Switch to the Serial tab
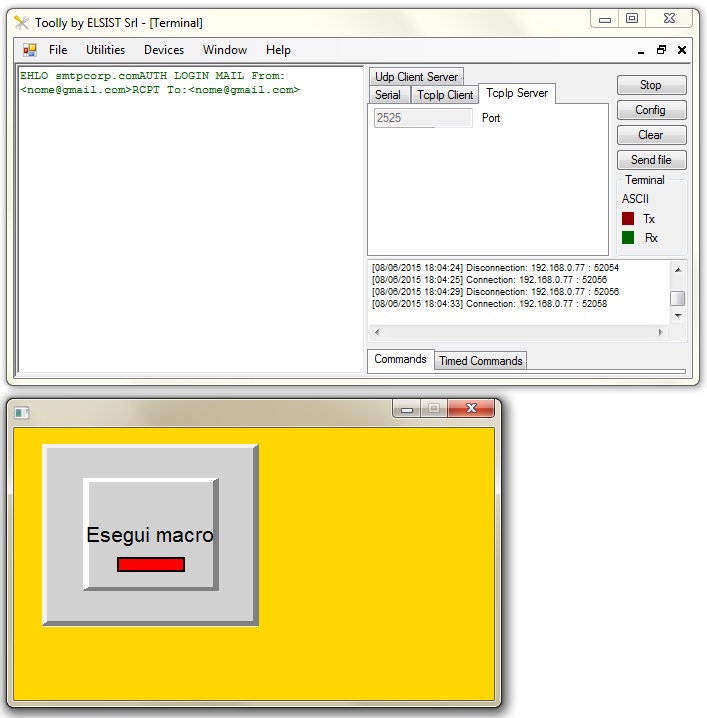707x718 pixels. click(388, 95)
